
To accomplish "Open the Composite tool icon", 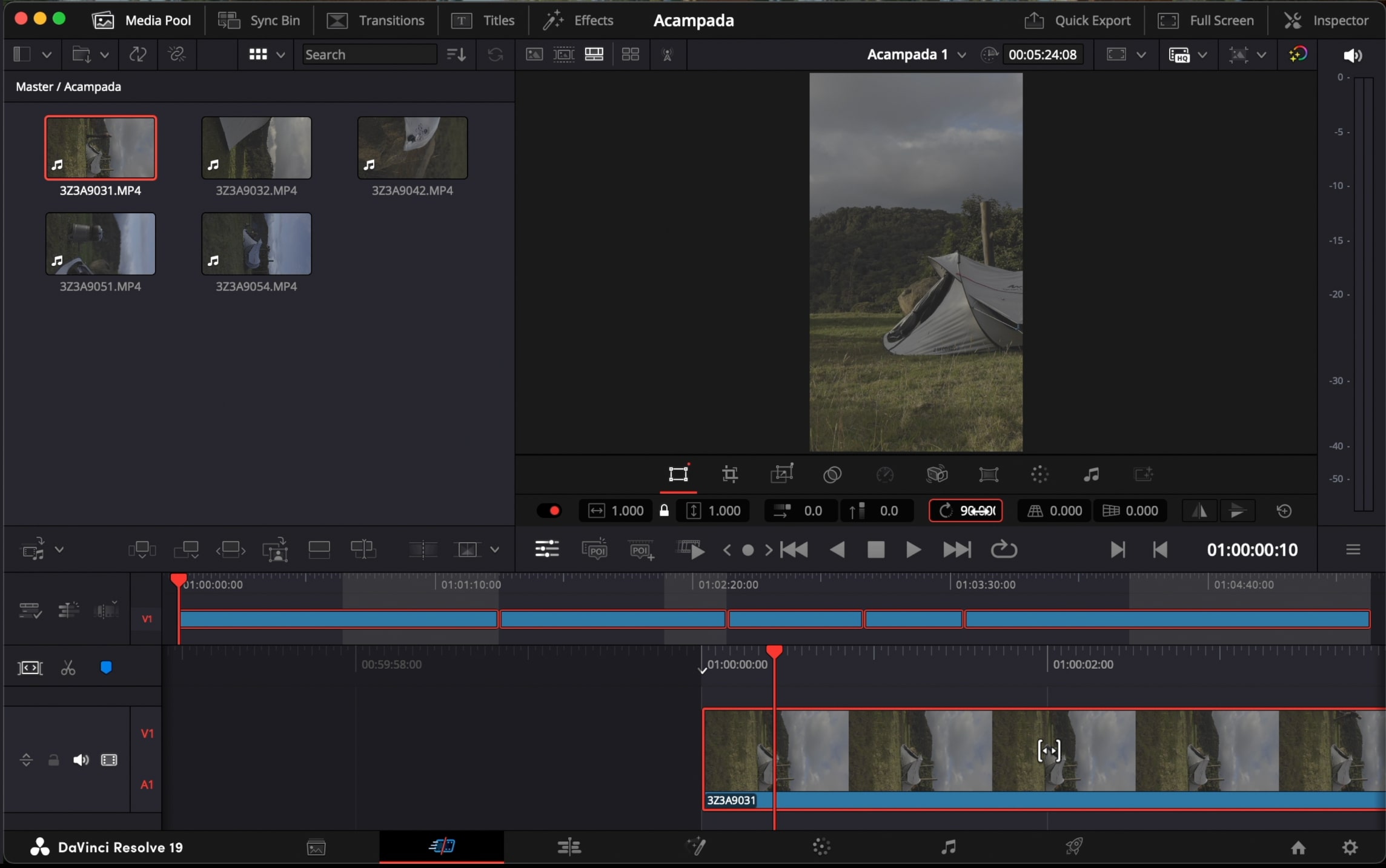I will click(832, 474).
